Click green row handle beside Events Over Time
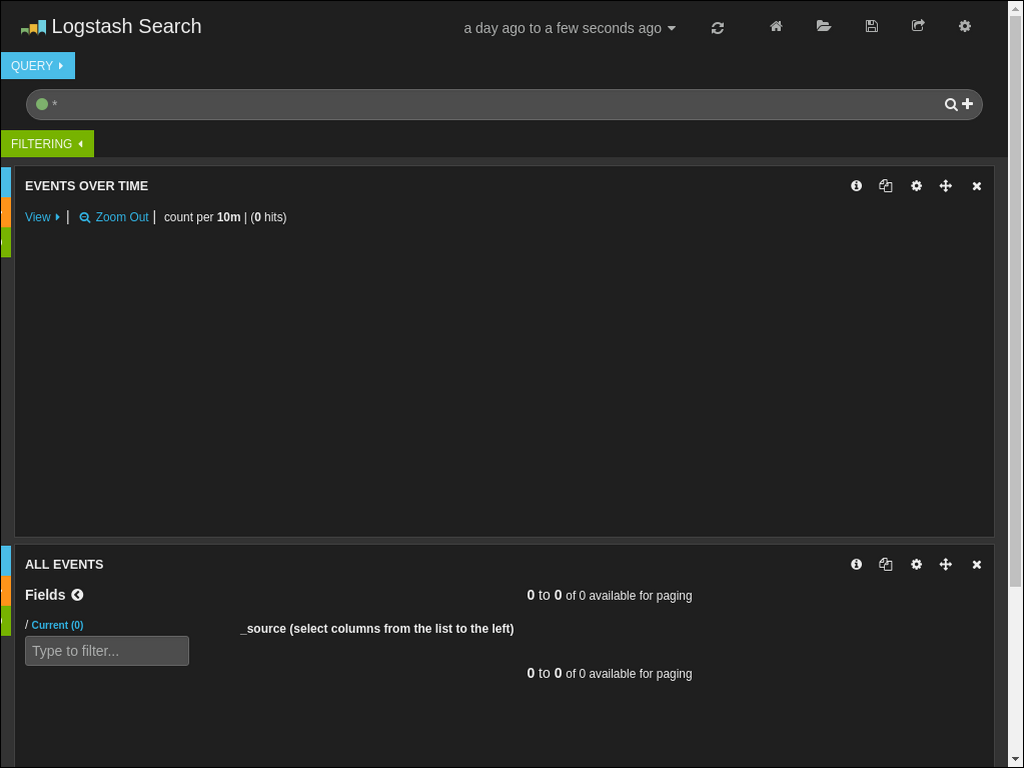Image resolution: width=1024 pixels, height=768 pixels. tap(6, 242)
